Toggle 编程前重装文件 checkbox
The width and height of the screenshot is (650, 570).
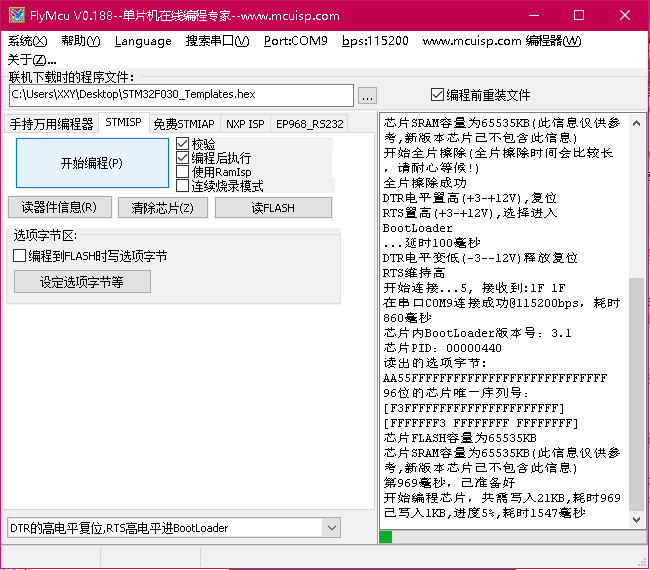[480, 95]
